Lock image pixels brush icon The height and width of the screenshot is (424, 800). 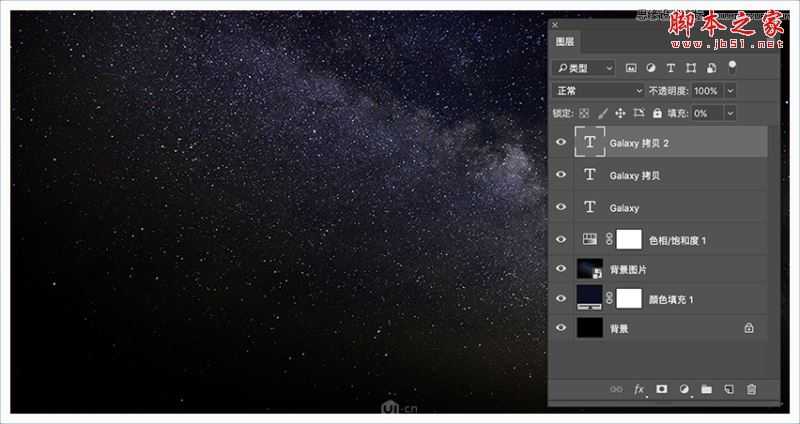coord(603,113)
